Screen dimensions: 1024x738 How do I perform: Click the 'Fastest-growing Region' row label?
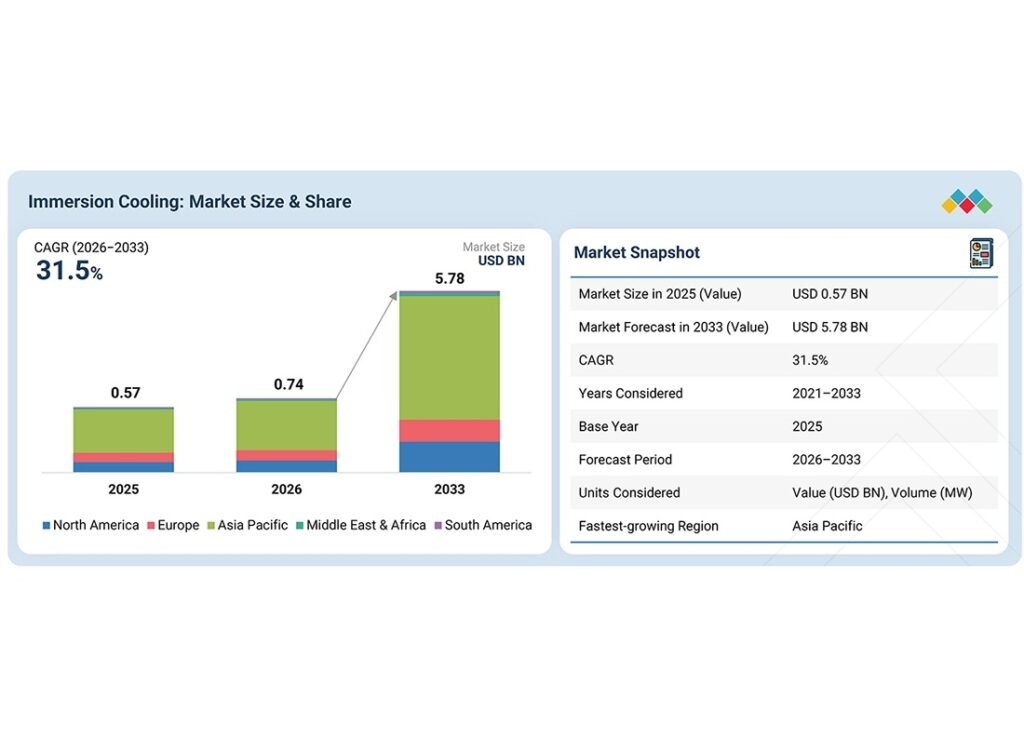[648, 526]
